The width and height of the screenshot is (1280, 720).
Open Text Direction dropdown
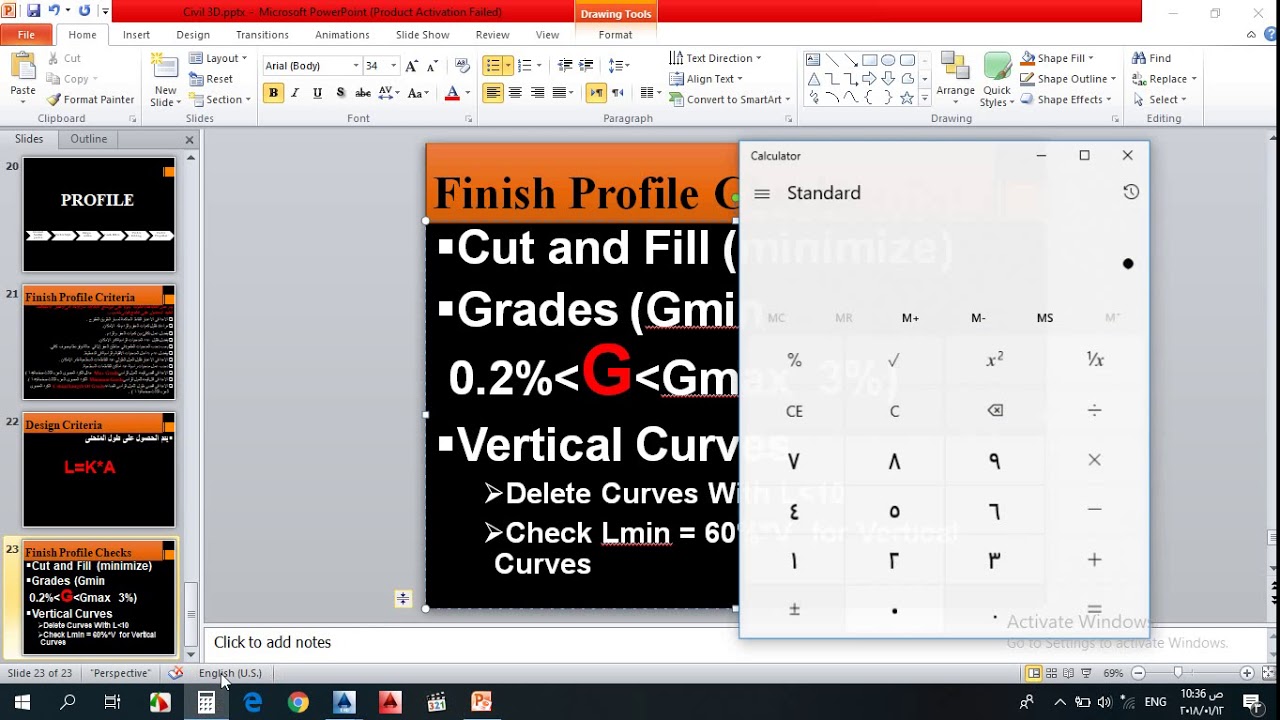coord(715,59)
